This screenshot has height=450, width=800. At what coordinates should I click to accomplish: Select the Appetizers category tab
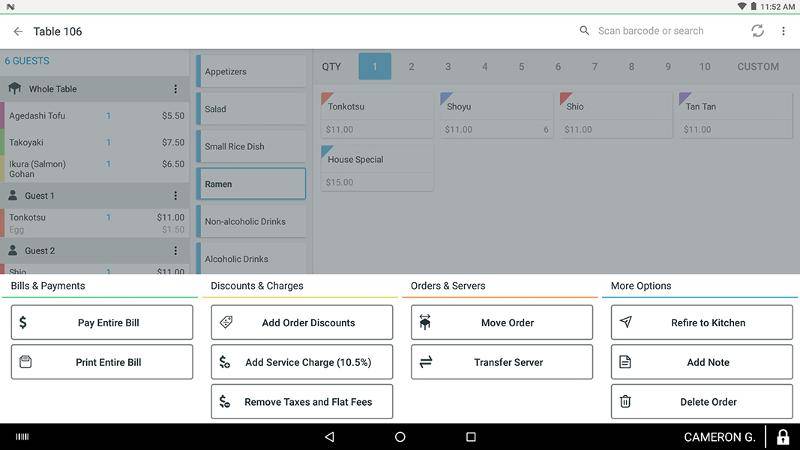click(x=252, y=71)
